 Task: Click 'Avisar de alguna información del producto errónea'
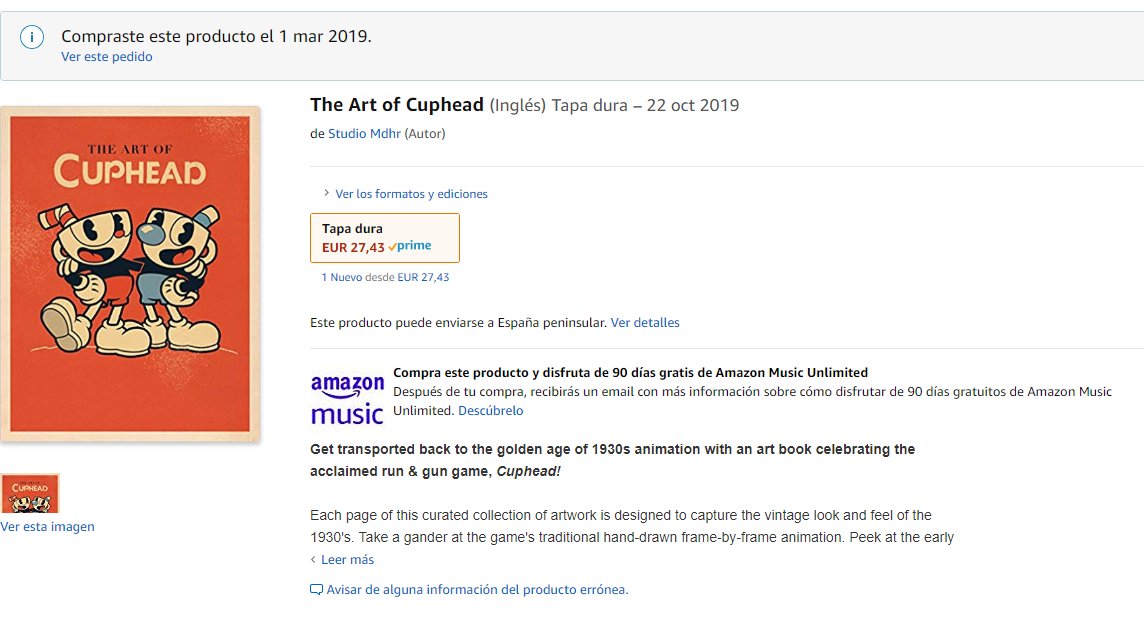coord(477,590)
